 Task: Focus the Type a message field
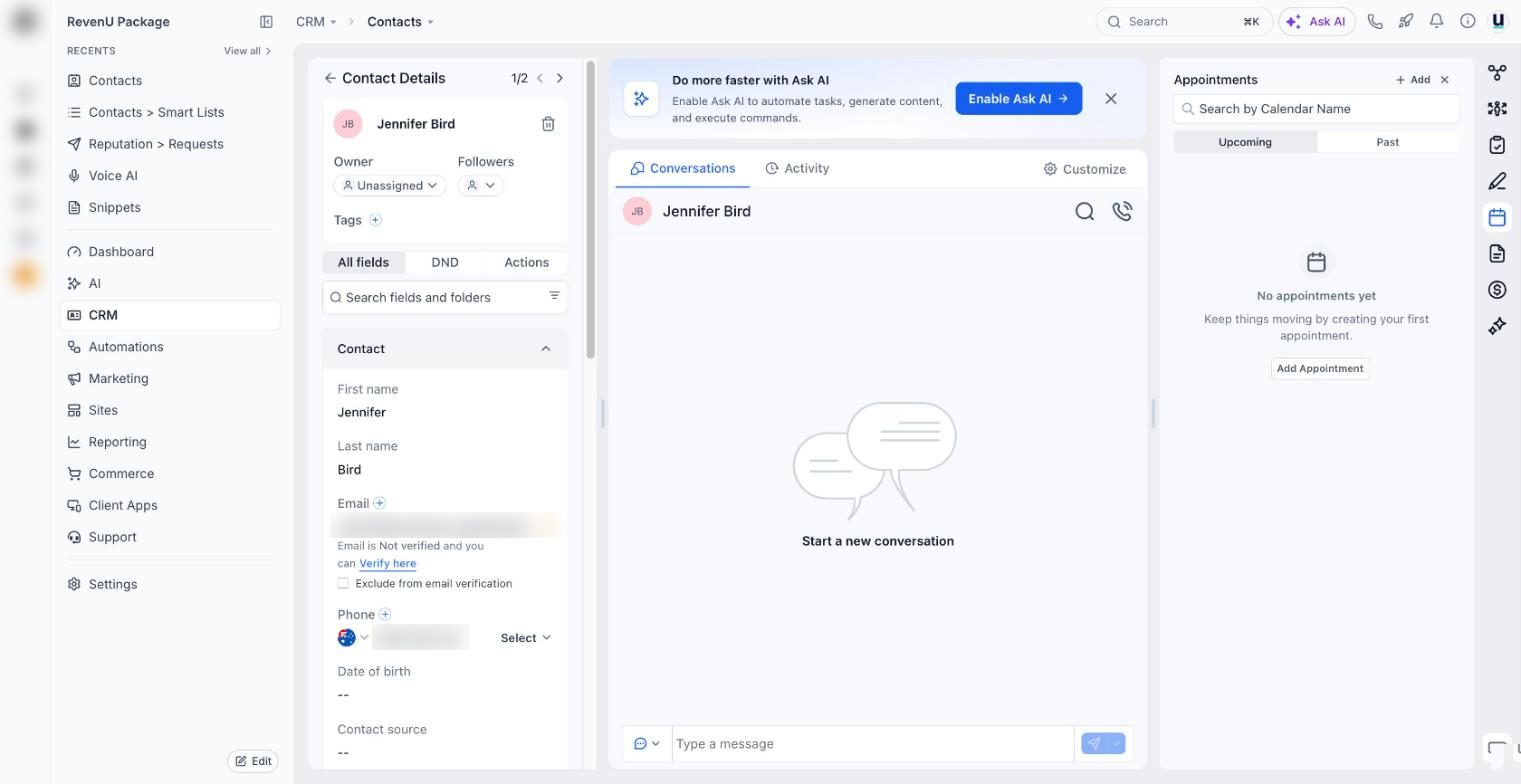coord(872,744)
